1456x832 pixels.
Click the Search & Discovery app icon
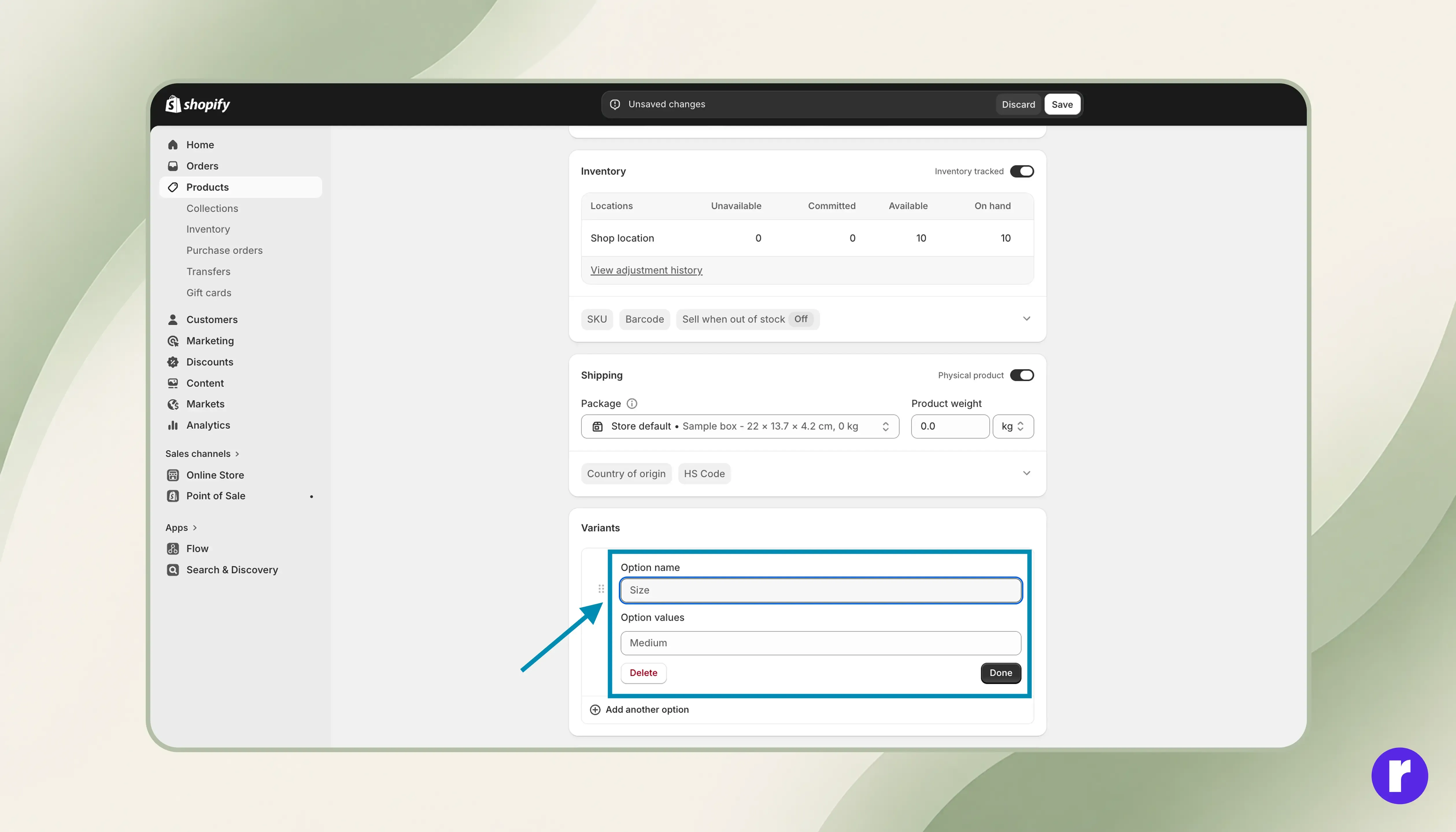tap(172, 570)
